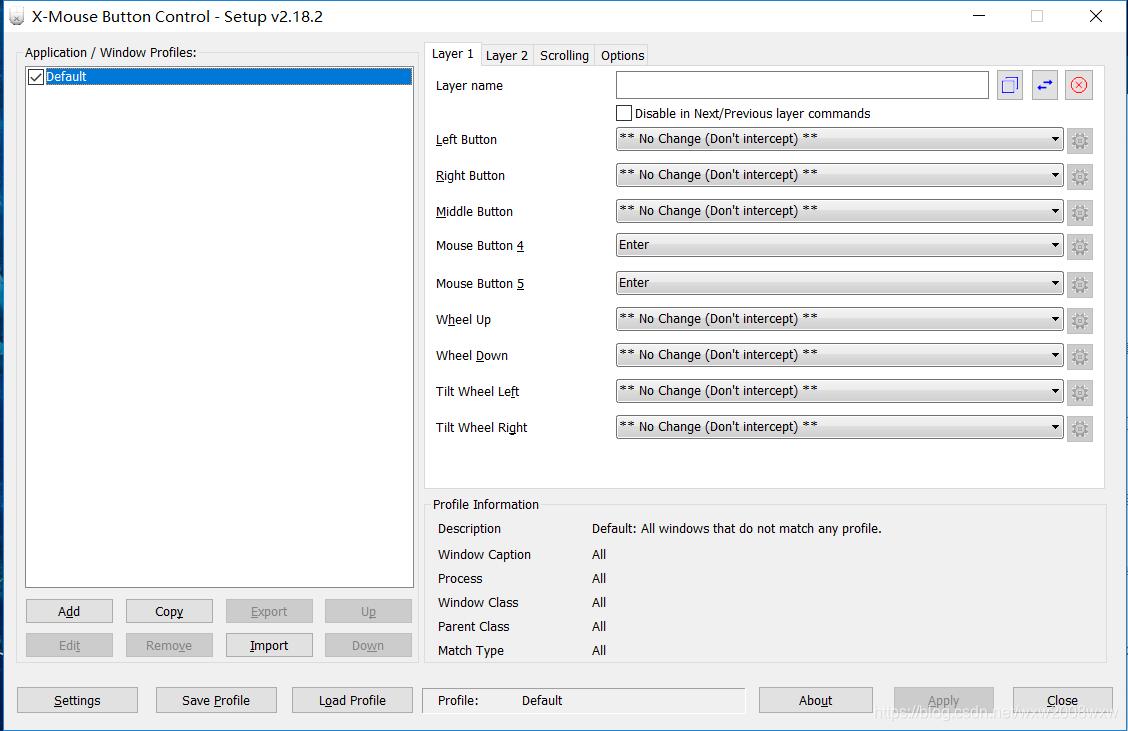Open the gear settings for Tilt Wheel Right
Image resolution: width=1128 pixels, height=731 pixels.
coord(1080,429)
